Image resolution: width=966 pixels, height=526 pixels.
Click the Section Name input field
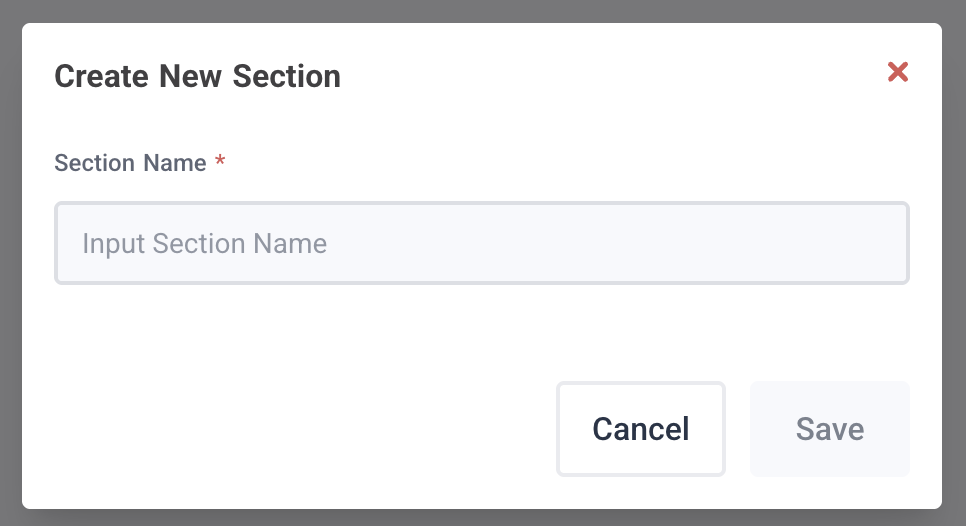[x=481, y=243]
